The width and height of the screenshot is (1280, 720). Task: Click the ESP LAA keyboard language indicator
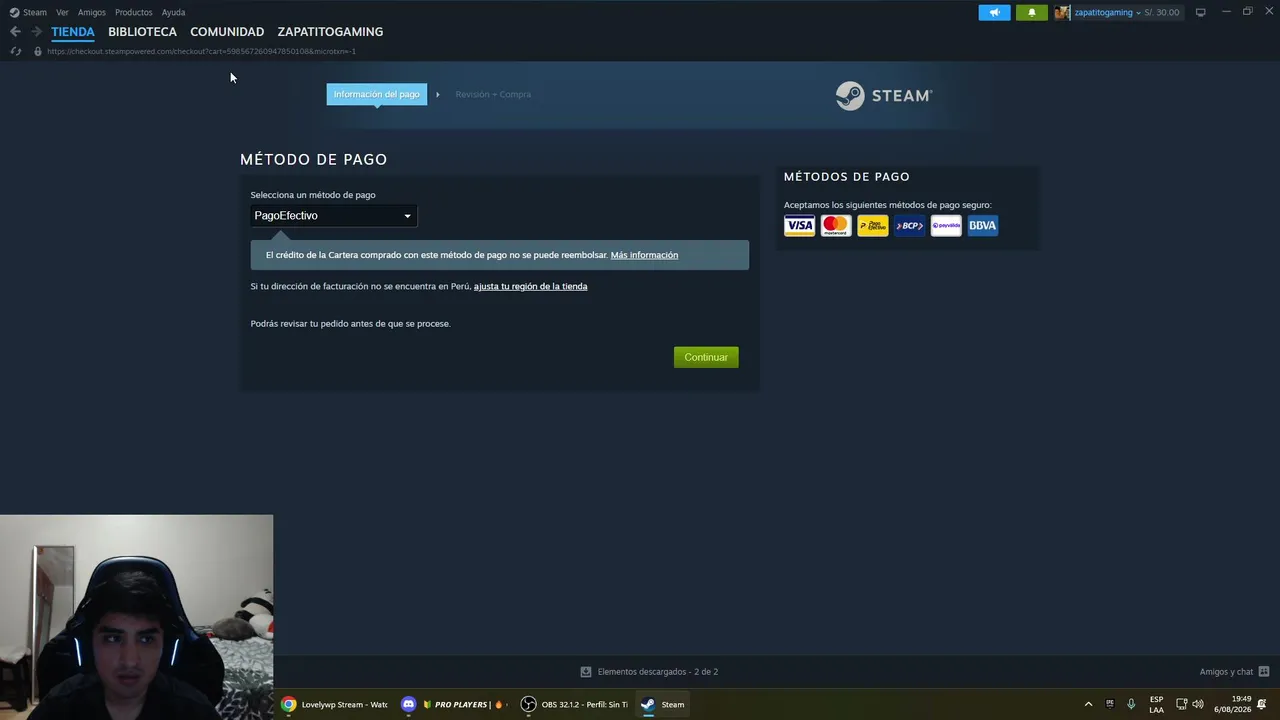coord(1156,704)
